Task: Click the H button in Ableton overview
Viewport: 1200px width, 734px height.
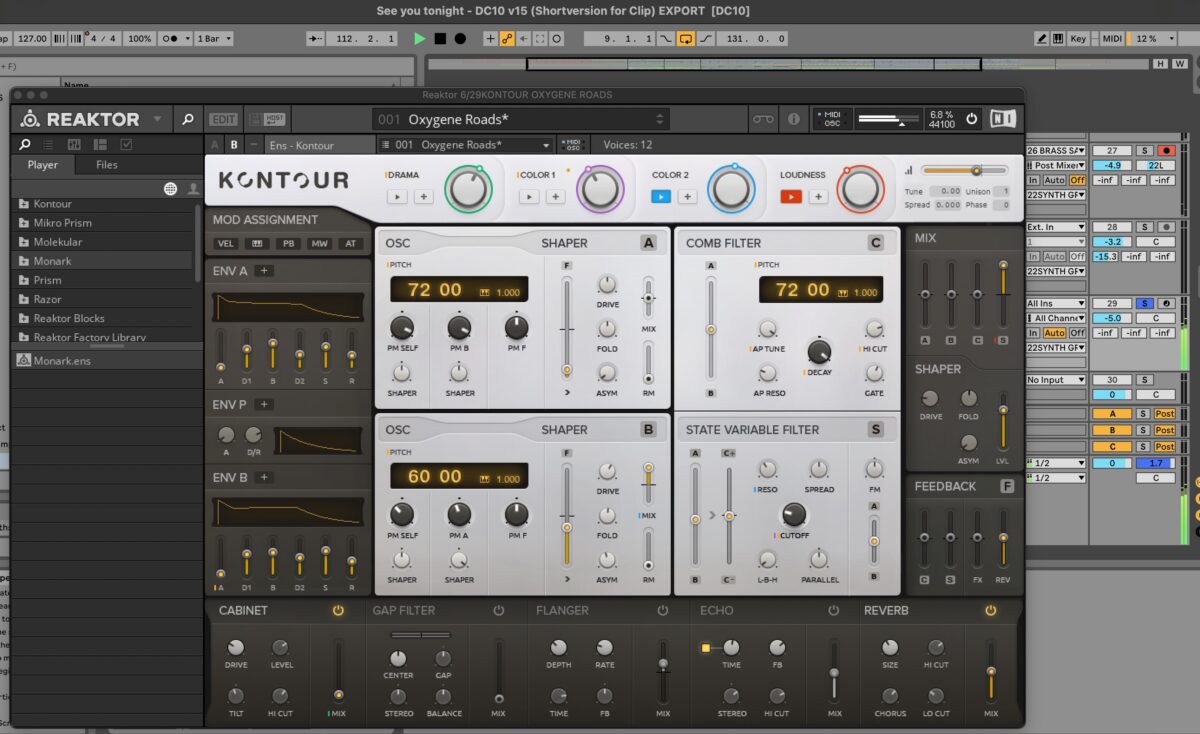Action: [1160, 63]
